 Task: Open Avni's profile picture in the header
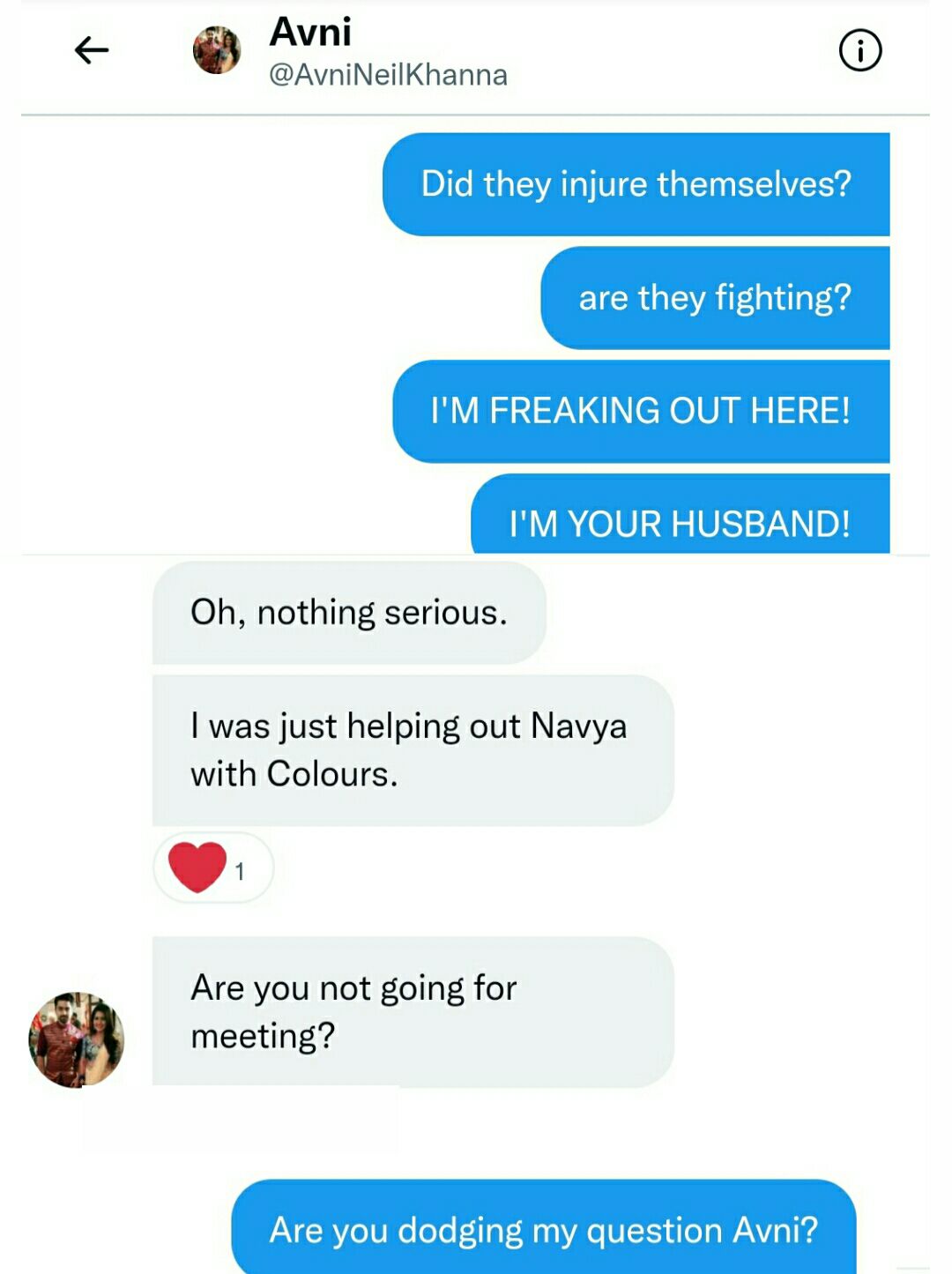coord(217,50)
